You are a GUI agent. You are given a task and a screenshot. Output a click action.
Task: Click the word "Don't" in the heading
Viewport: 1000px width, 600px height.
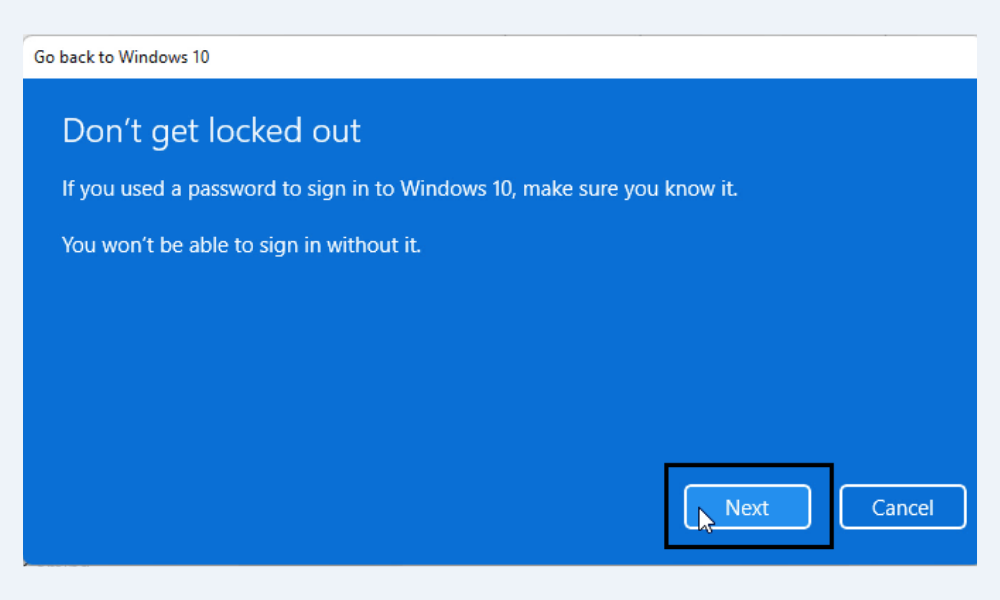100,131
